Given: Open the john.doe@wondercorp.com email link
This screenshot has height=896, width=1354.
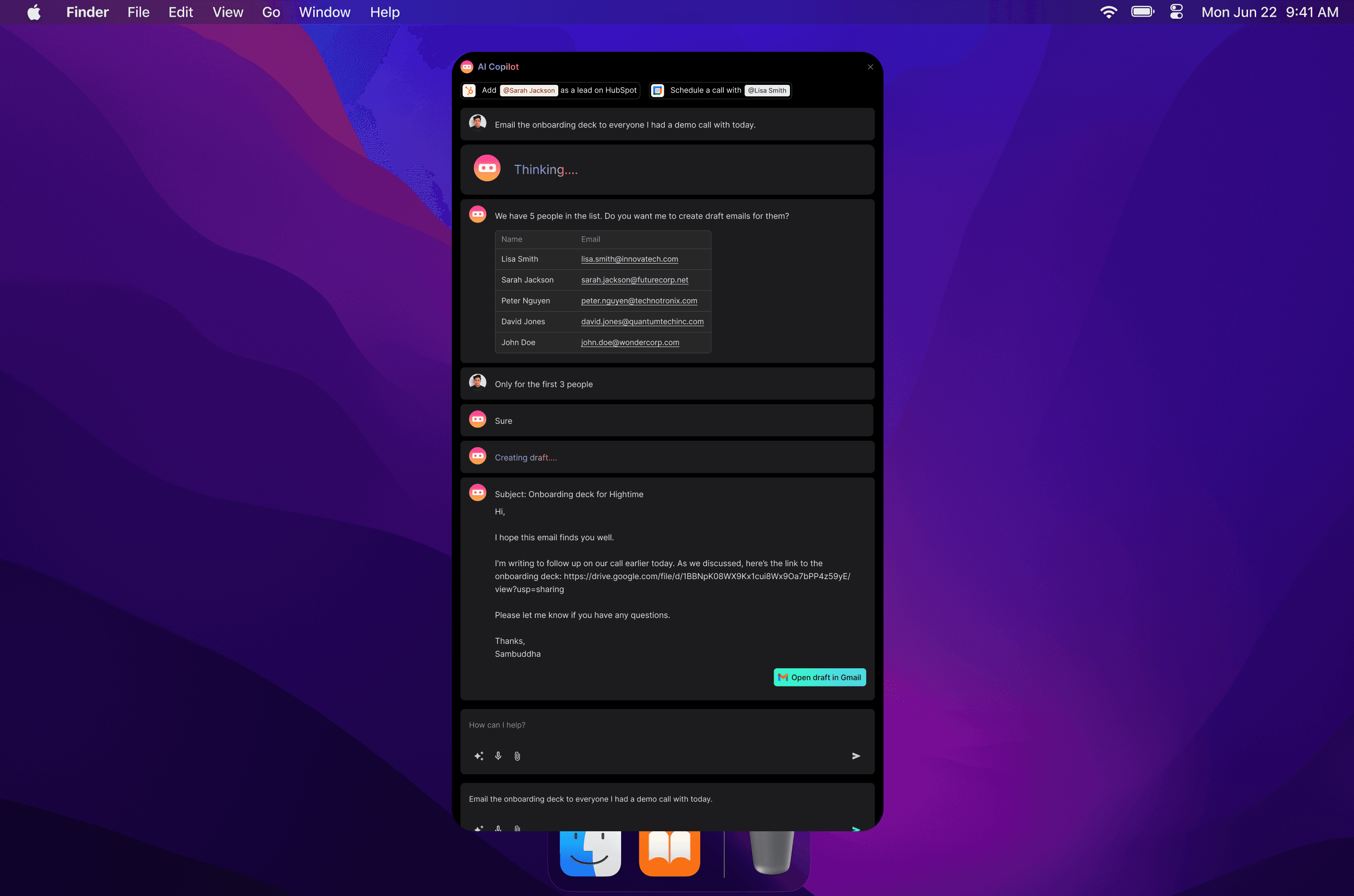Looking at the screenshot, I should (630, 342).
